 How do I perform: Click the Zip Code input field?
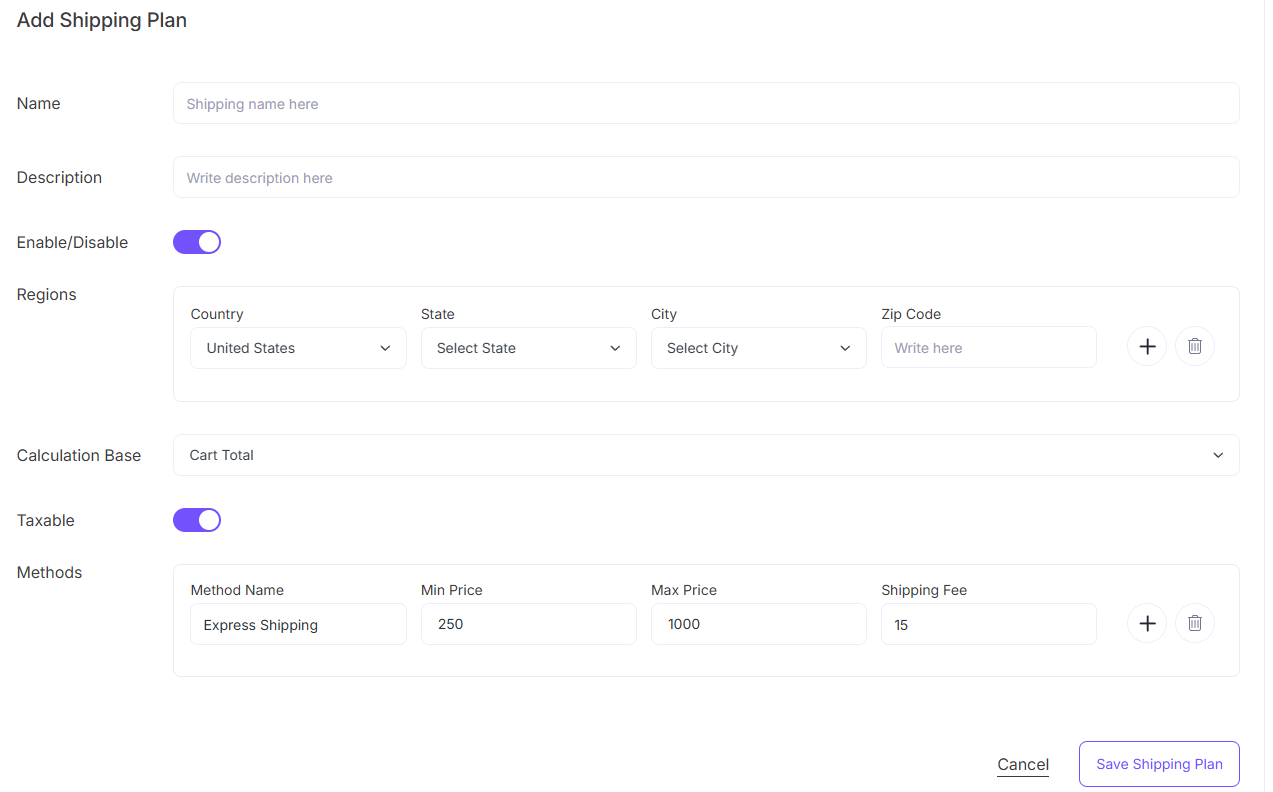(x=988, y=347)
